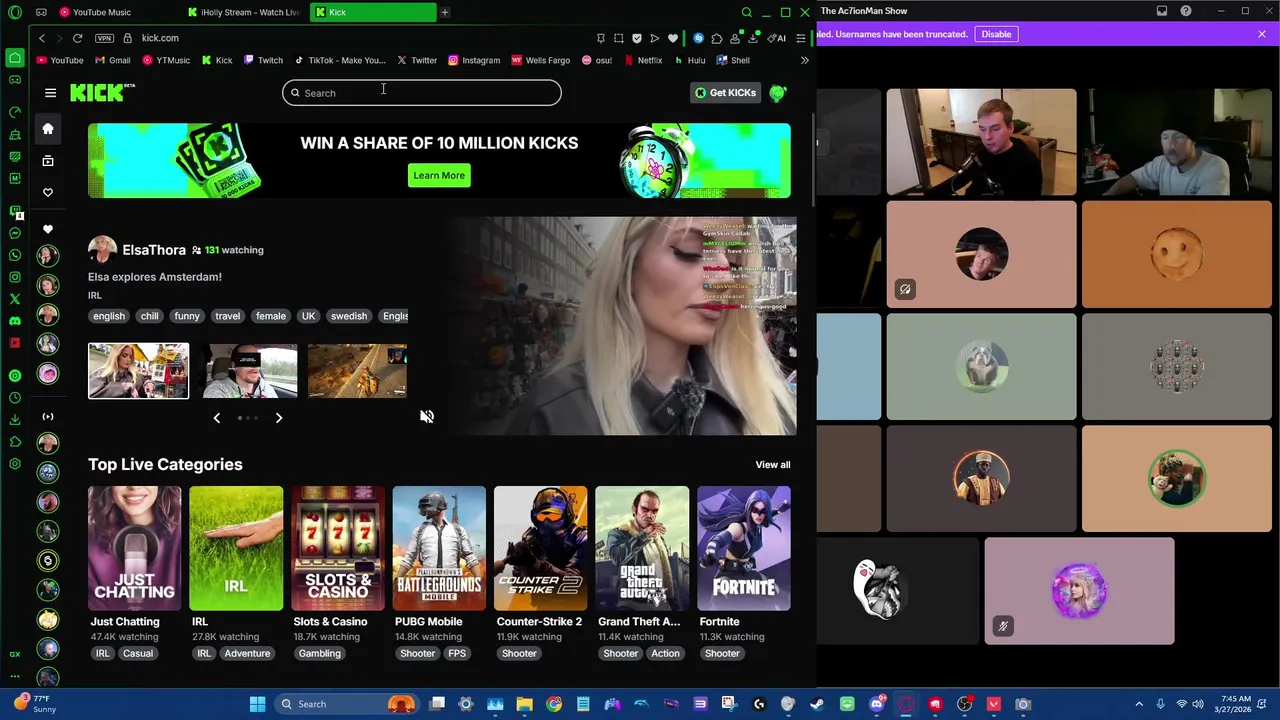
Task: Dismiss the purple banner with X
Action: tap(1262, 34)
